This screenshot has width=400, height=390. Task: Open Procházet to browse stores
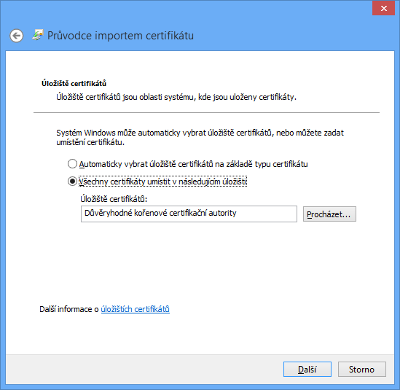(329, 214)
